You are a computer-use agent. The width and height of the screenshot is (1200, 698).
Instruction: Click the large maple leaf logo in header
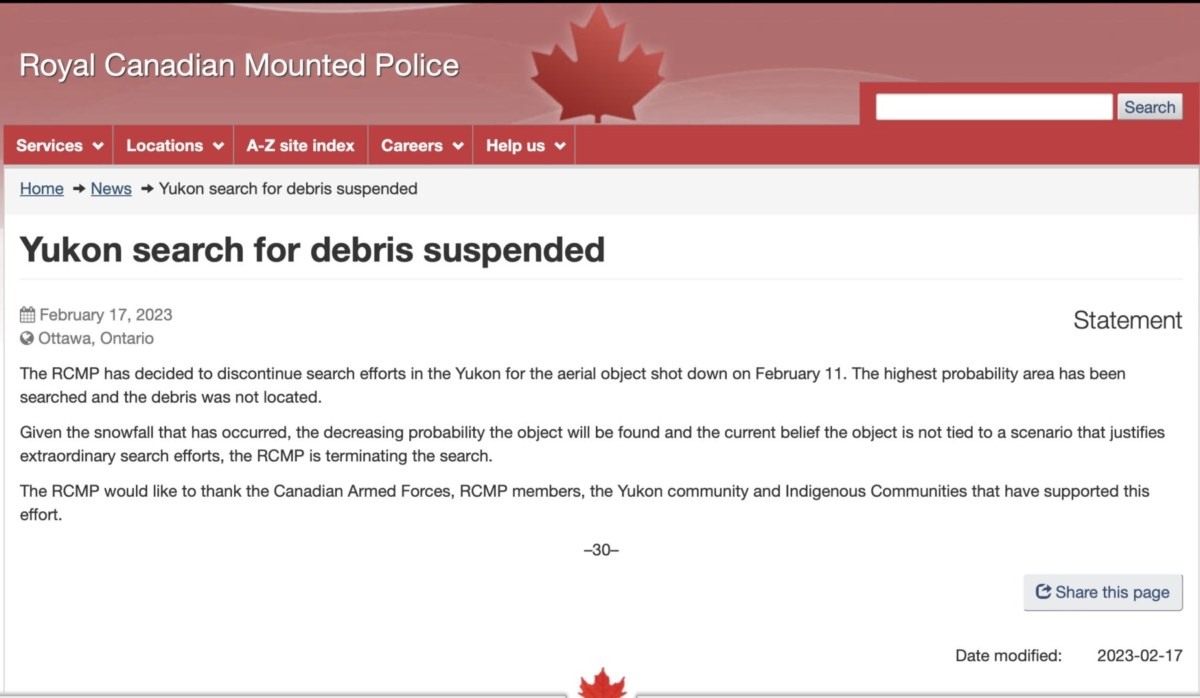pos(597,64)
